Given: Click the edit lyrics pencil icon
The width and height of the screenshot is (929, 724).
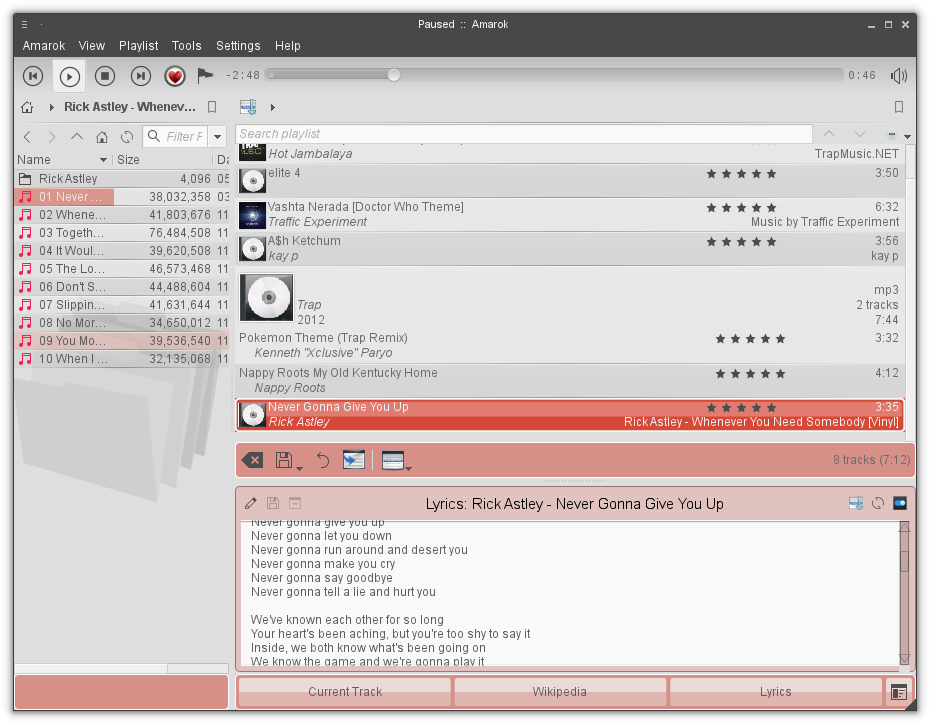Looking at the screenshot, I should 251,503.
